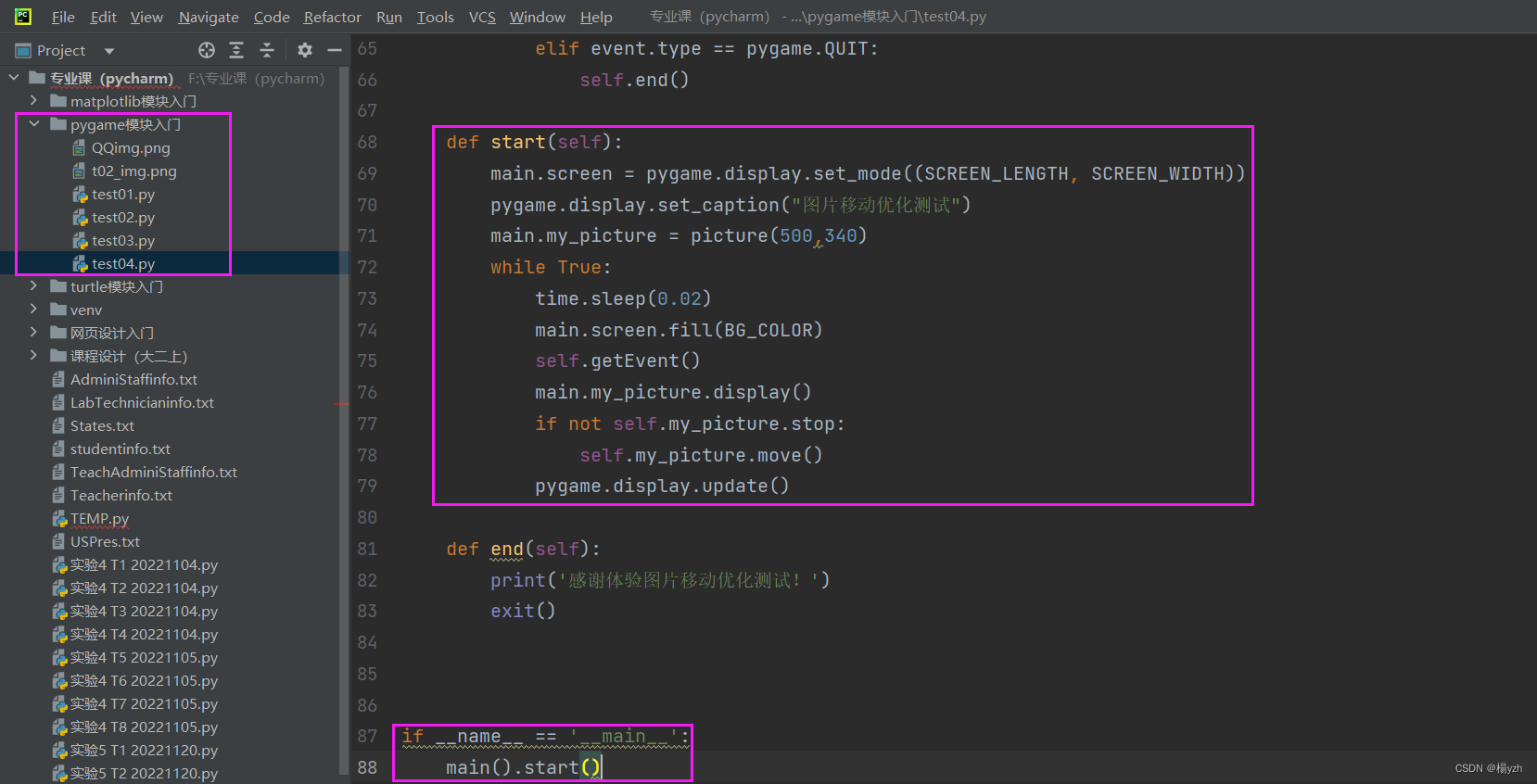1537x784 pixels.
Task: Open the Refactor menu
Action: 332,17
